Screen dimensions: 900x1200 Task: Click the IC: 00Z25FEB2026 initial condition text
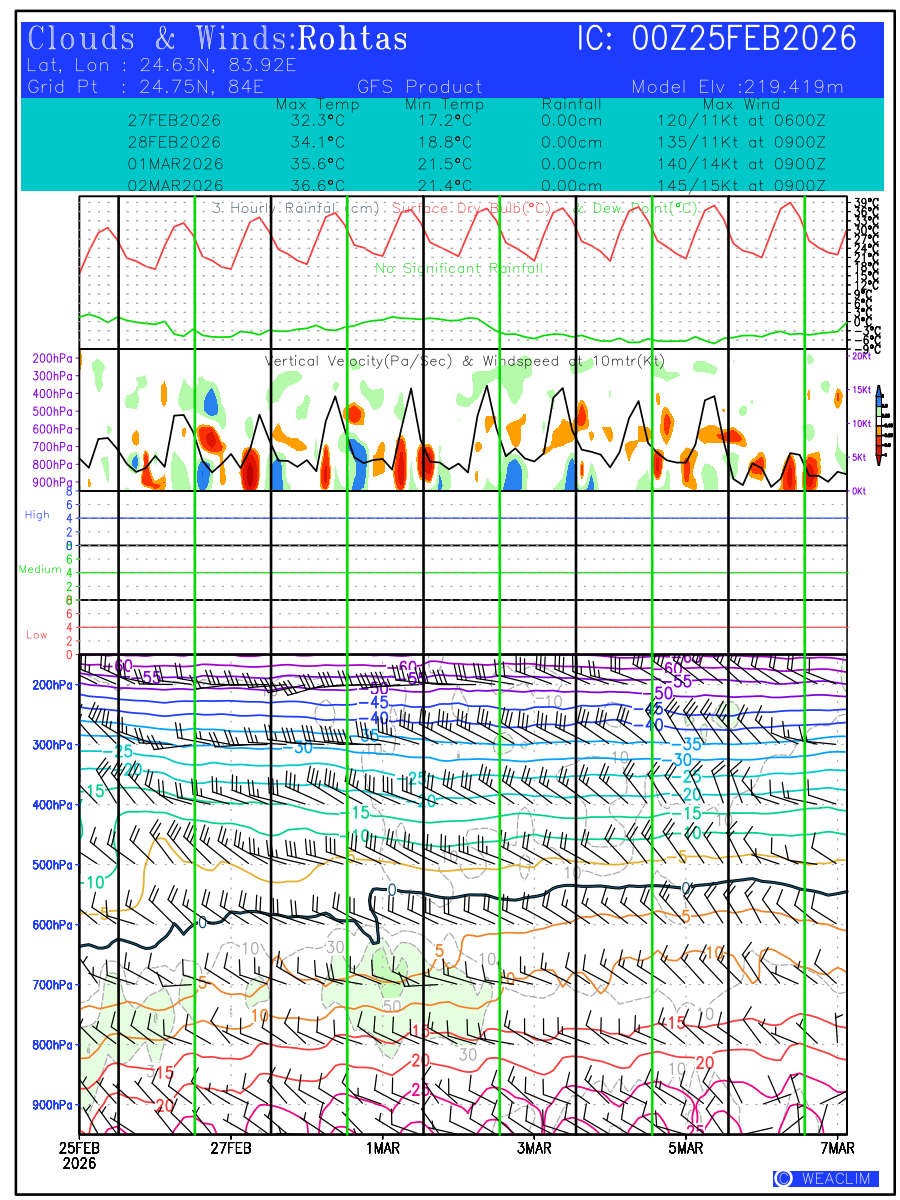tap(717, 39)
